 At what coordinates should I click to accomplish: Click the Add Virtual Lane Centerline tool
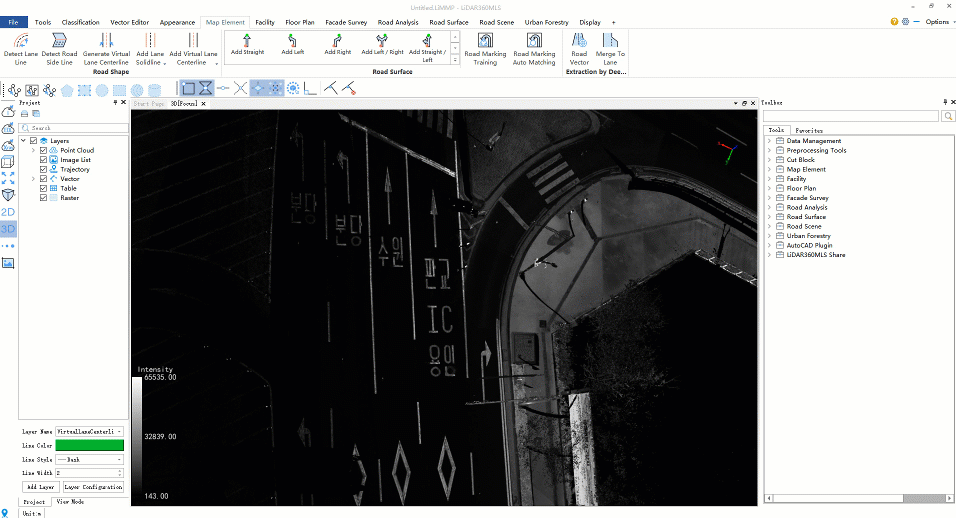pyautogui.click(x=193, y=49)
